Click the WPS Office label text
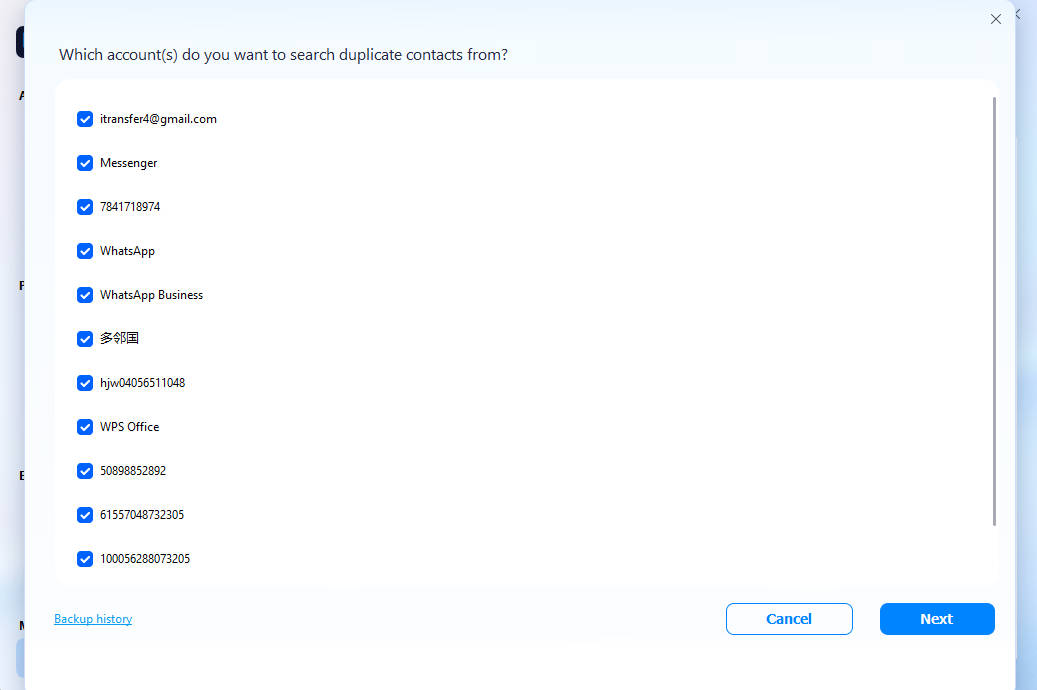The image size is (1037, 690). coord(130,427)
